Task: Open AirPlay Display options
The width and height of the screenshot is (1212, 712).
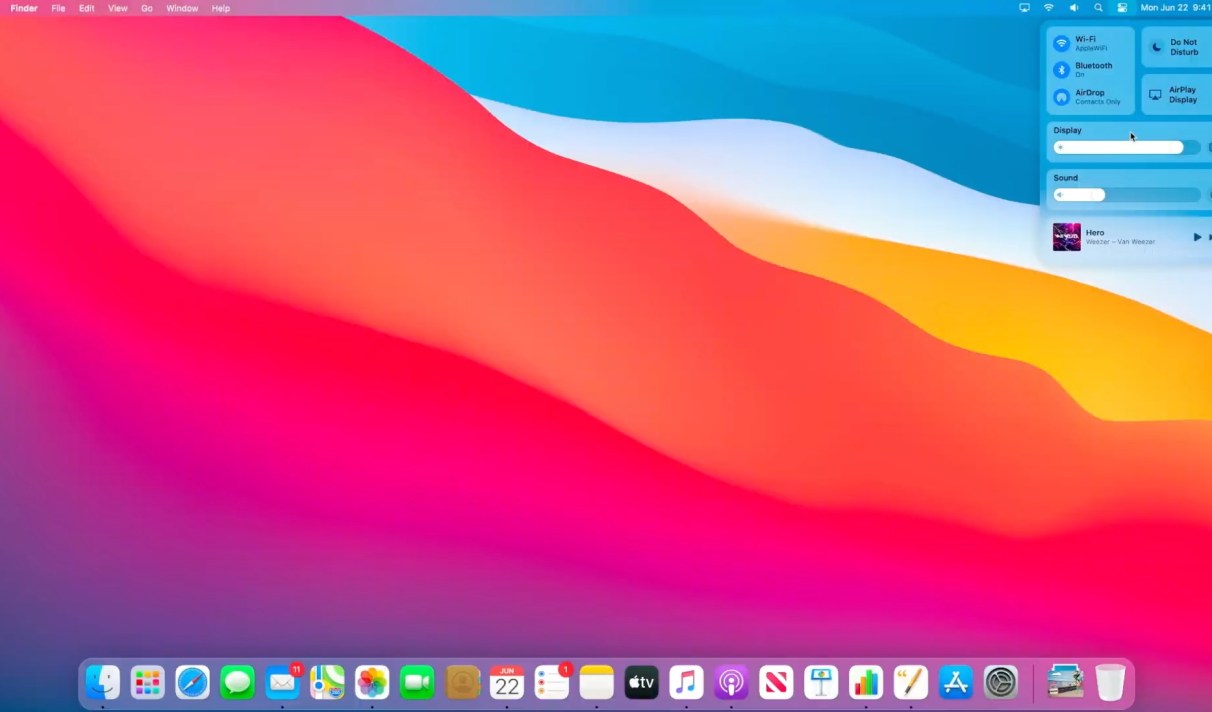Action: (x=1176, y=95)
